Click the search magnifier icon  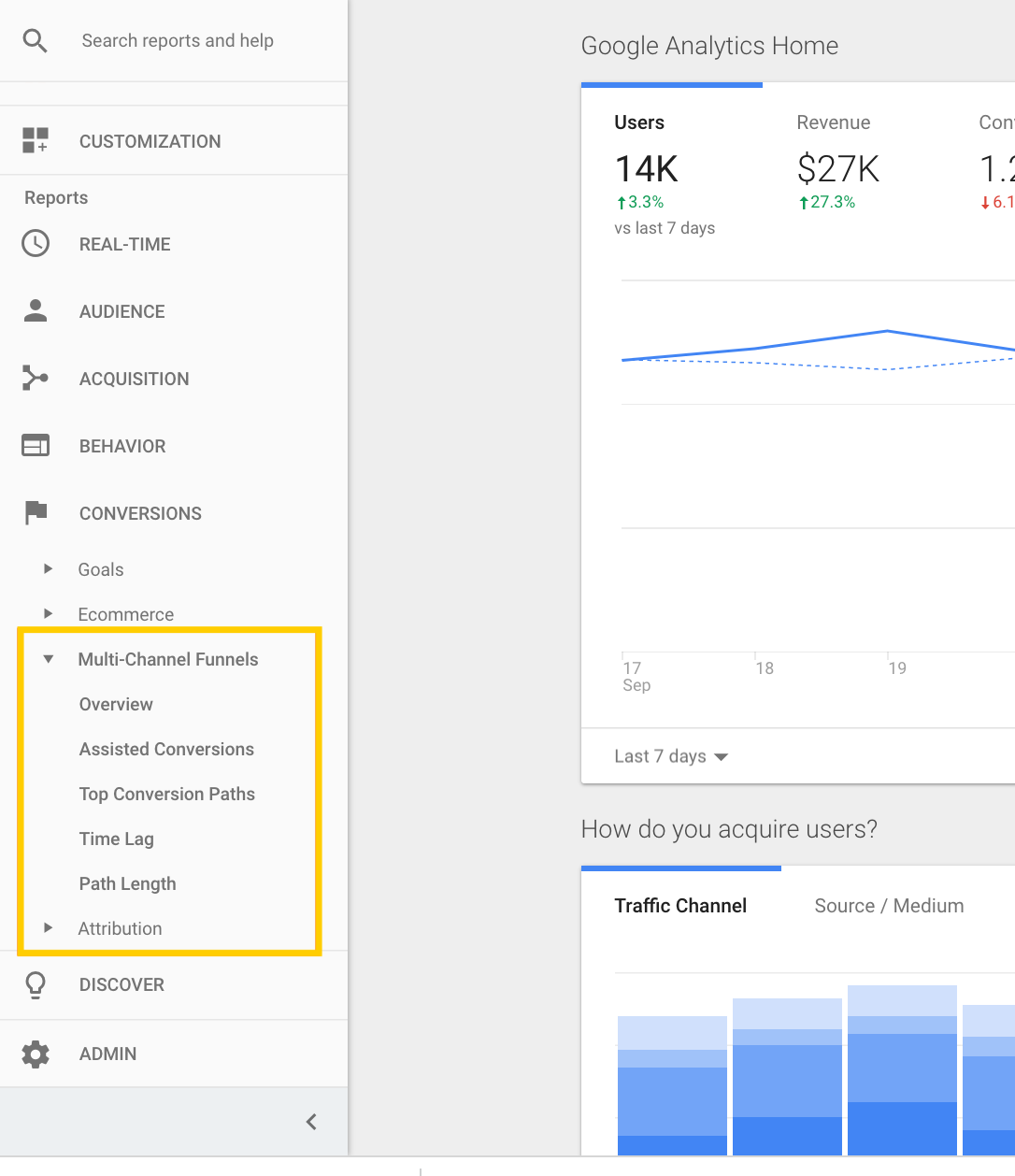(x=35, y=40)
